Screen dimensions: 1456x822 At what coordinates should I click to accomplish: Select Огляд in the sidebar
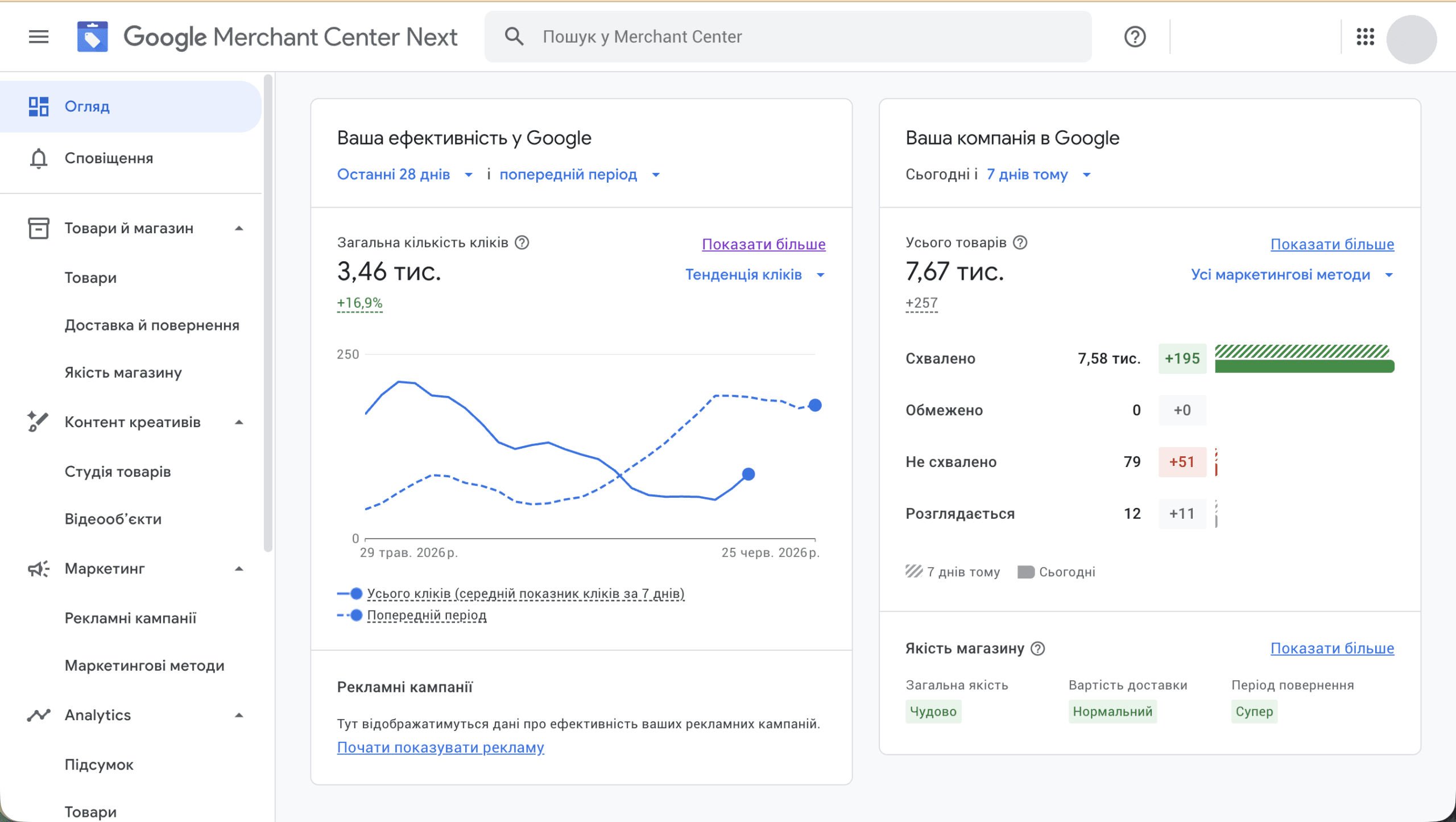point(131,106)
